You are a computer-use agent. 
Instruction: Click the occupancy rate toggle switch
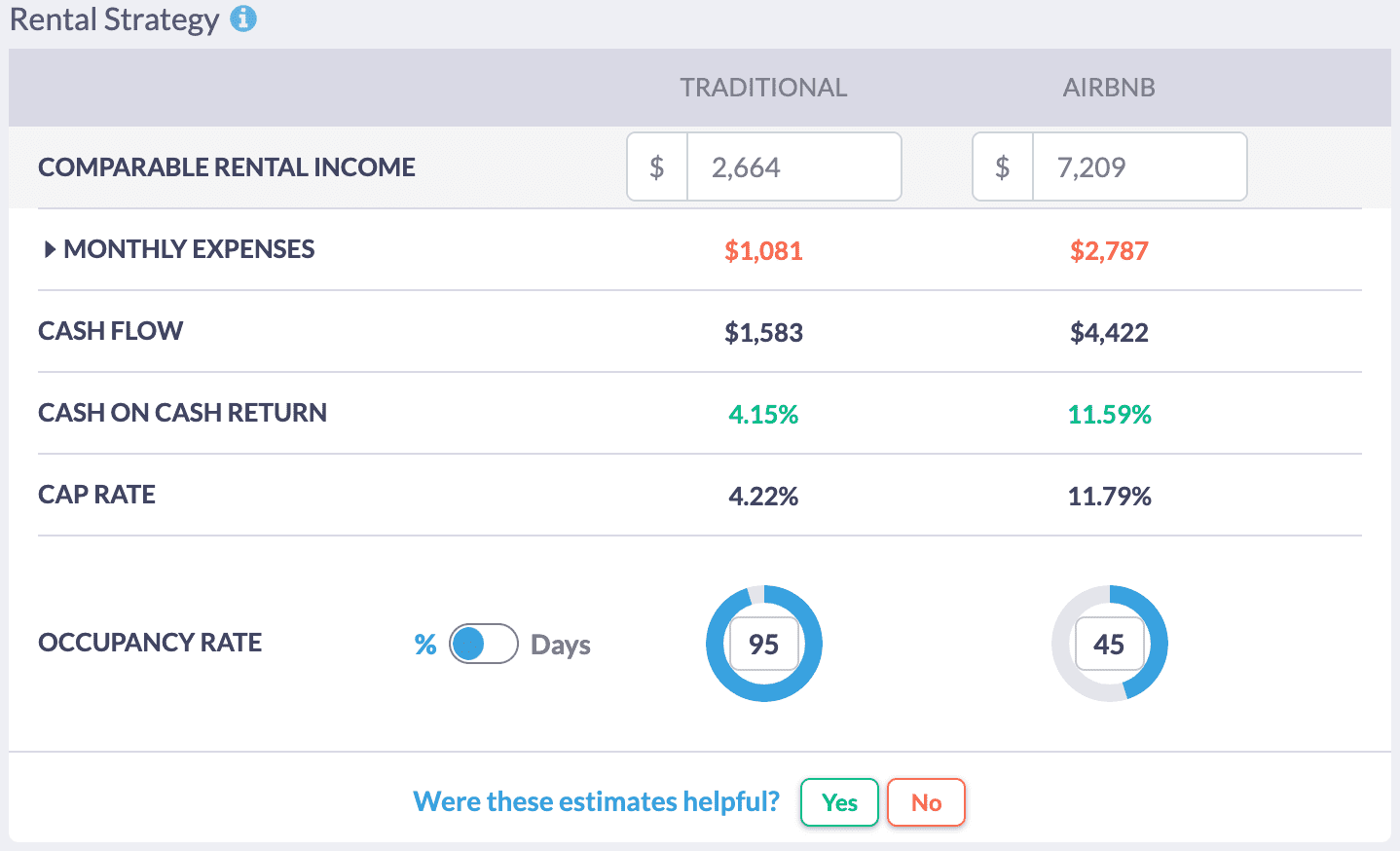(x=483, y=644)
